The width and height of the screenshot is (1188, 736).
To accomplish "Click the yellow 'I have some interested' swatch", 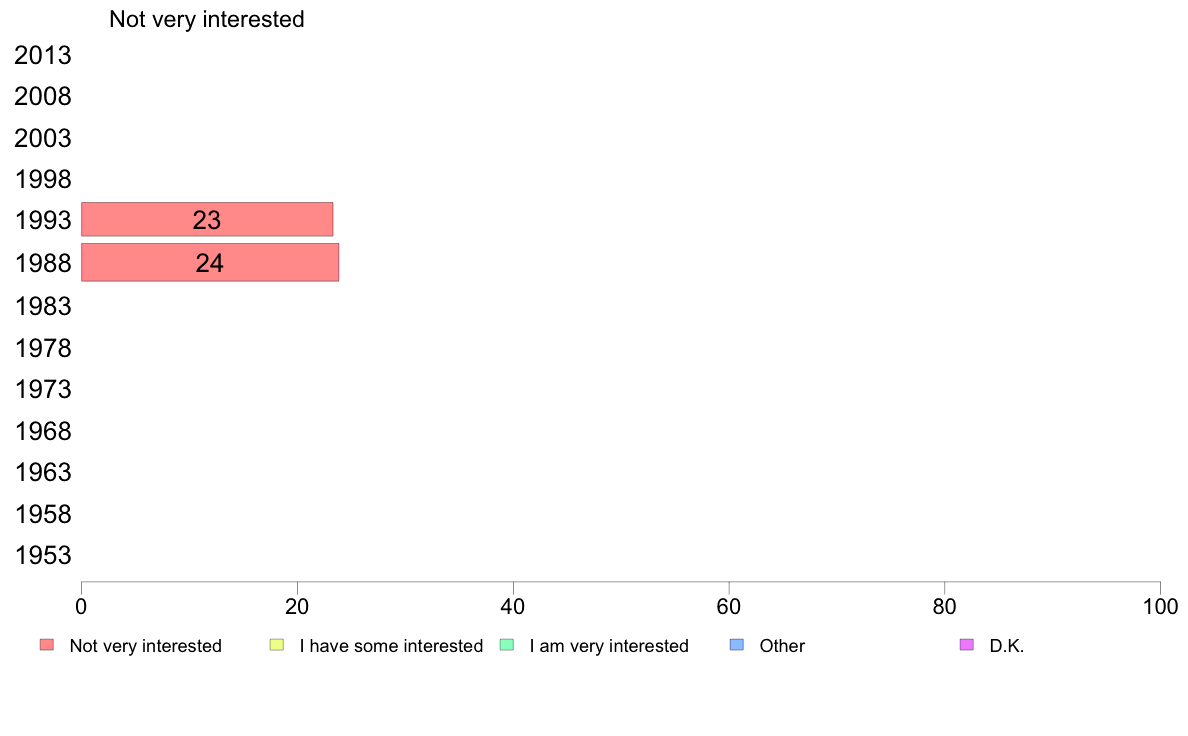I will 277,645.
